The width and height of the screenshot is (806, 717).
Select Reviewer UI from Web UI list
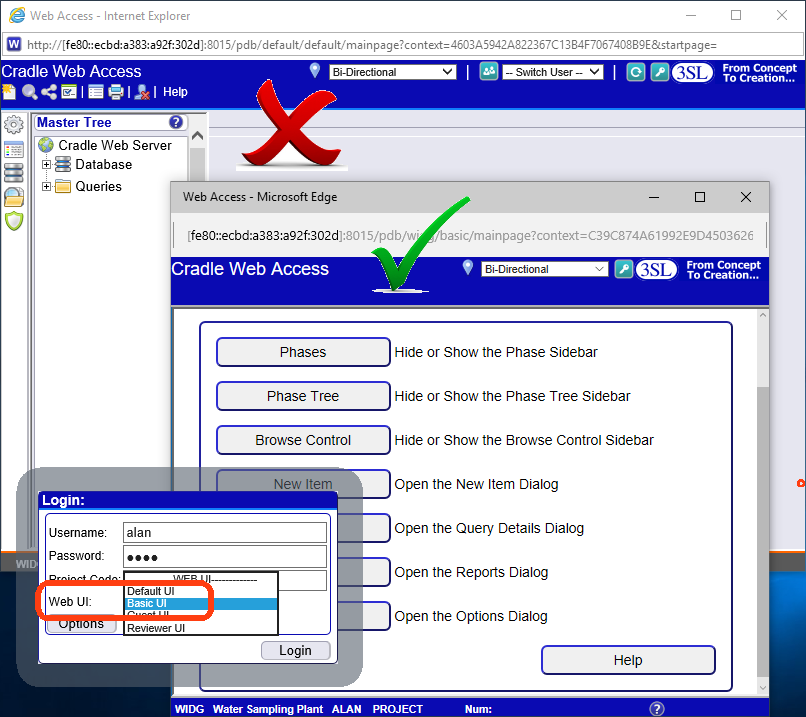coord(200,628)
